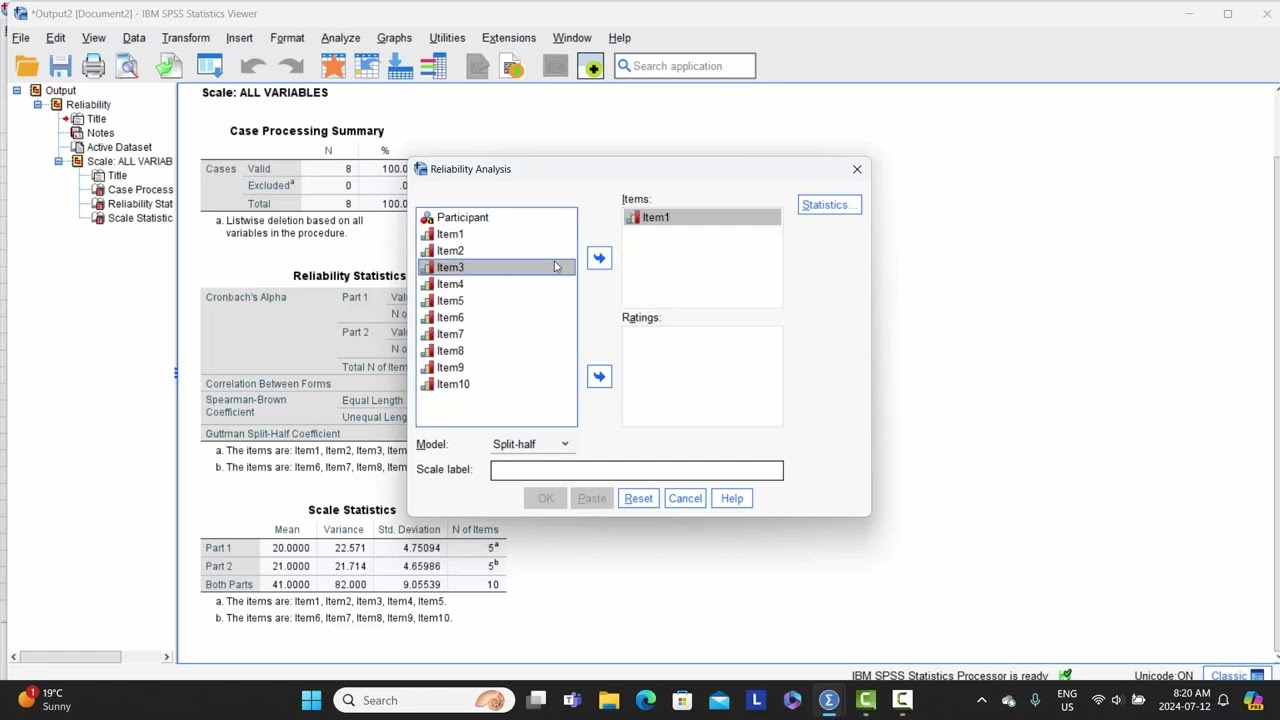1280x720 pixels.
Task: Collapse the Reliability tree node
Action: [x=38, y=104]
